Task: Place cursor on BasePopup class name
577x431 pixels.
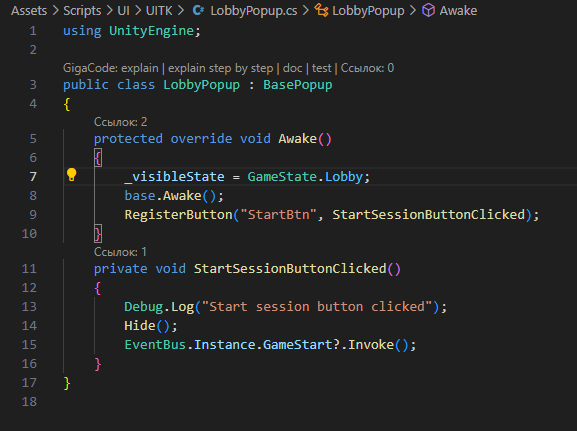Action: [x=297, y=85]
